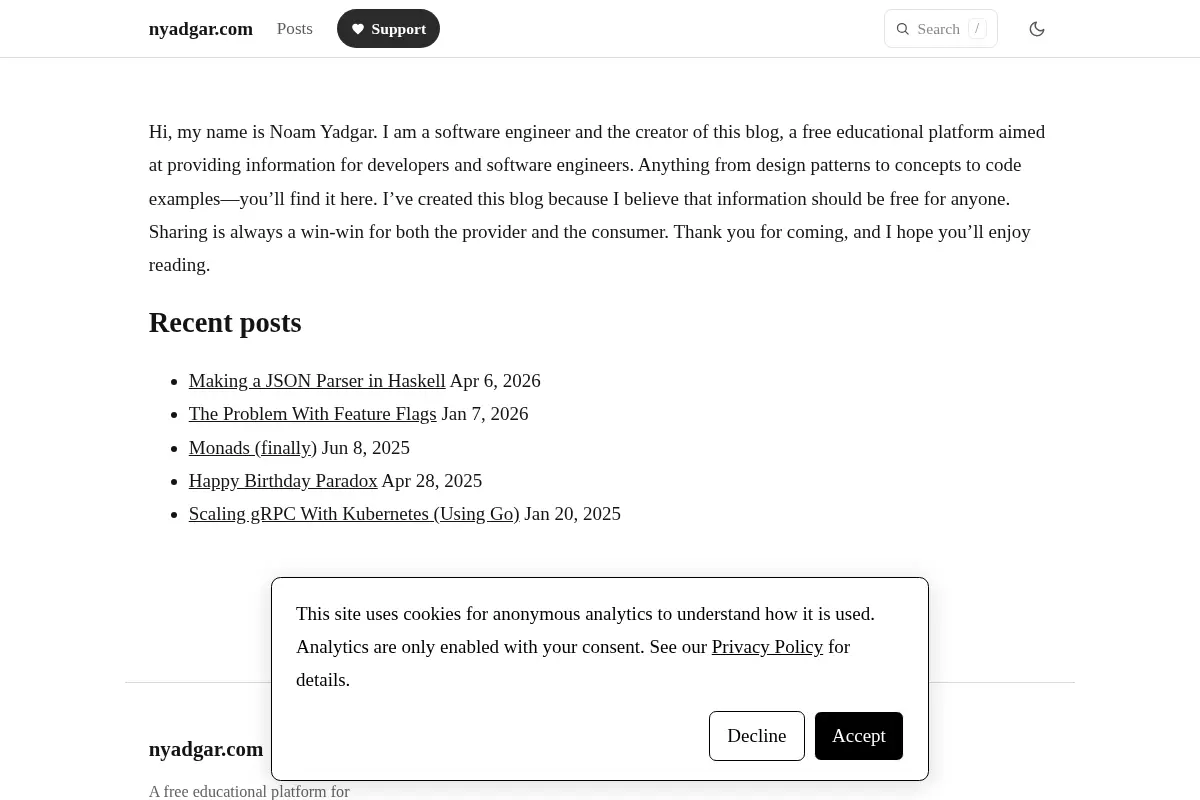The width and height of the screenshot is (1200, 800).
Task: Focus the Search input field
Action: pyautogui.click(x=941, y=29)
